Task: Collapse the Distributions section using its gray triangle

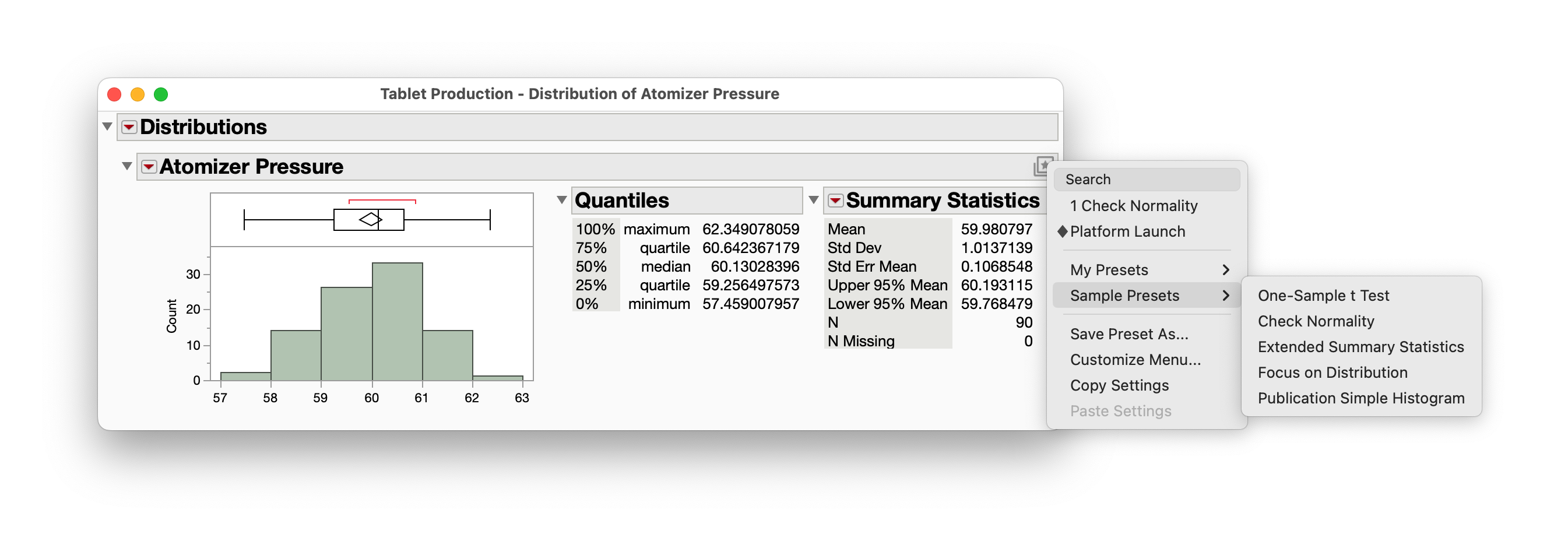Action: (x=107, y=126)
